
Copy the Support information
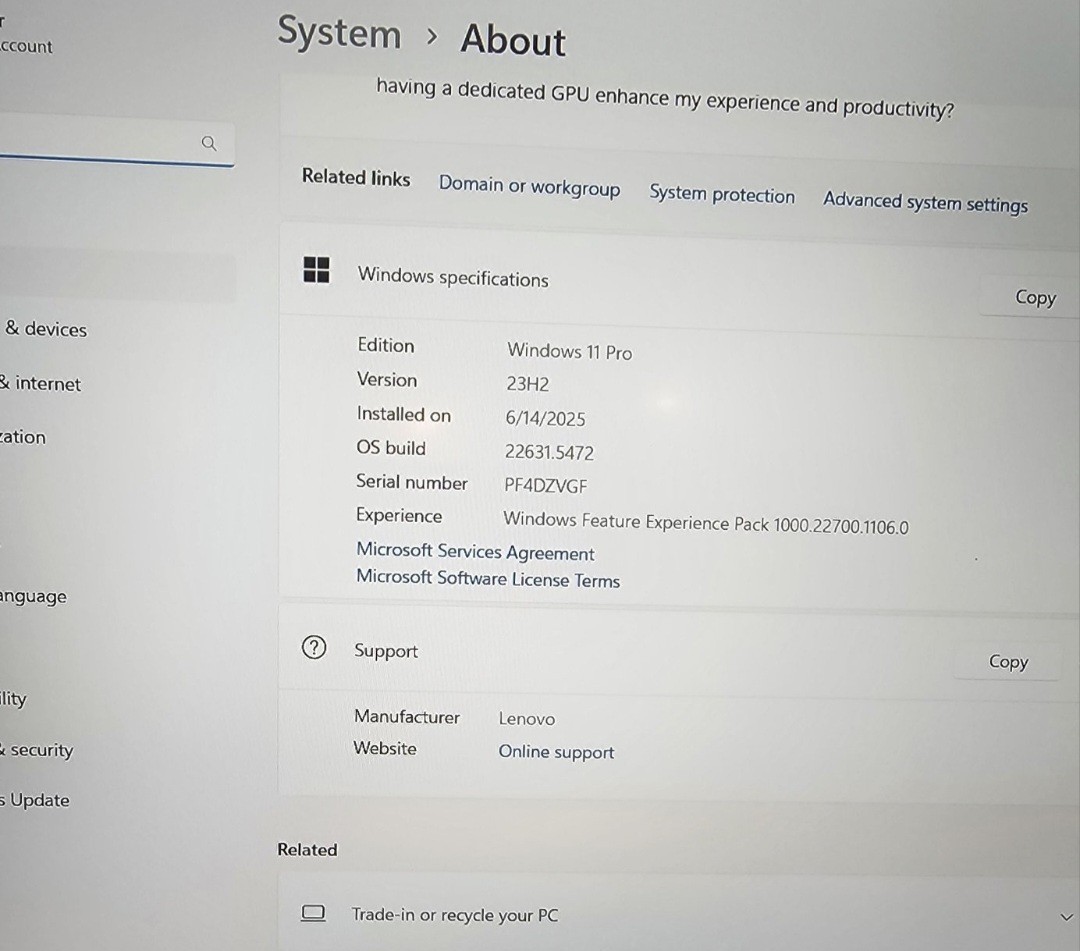pyautogui.click(x=1008, y=662)
